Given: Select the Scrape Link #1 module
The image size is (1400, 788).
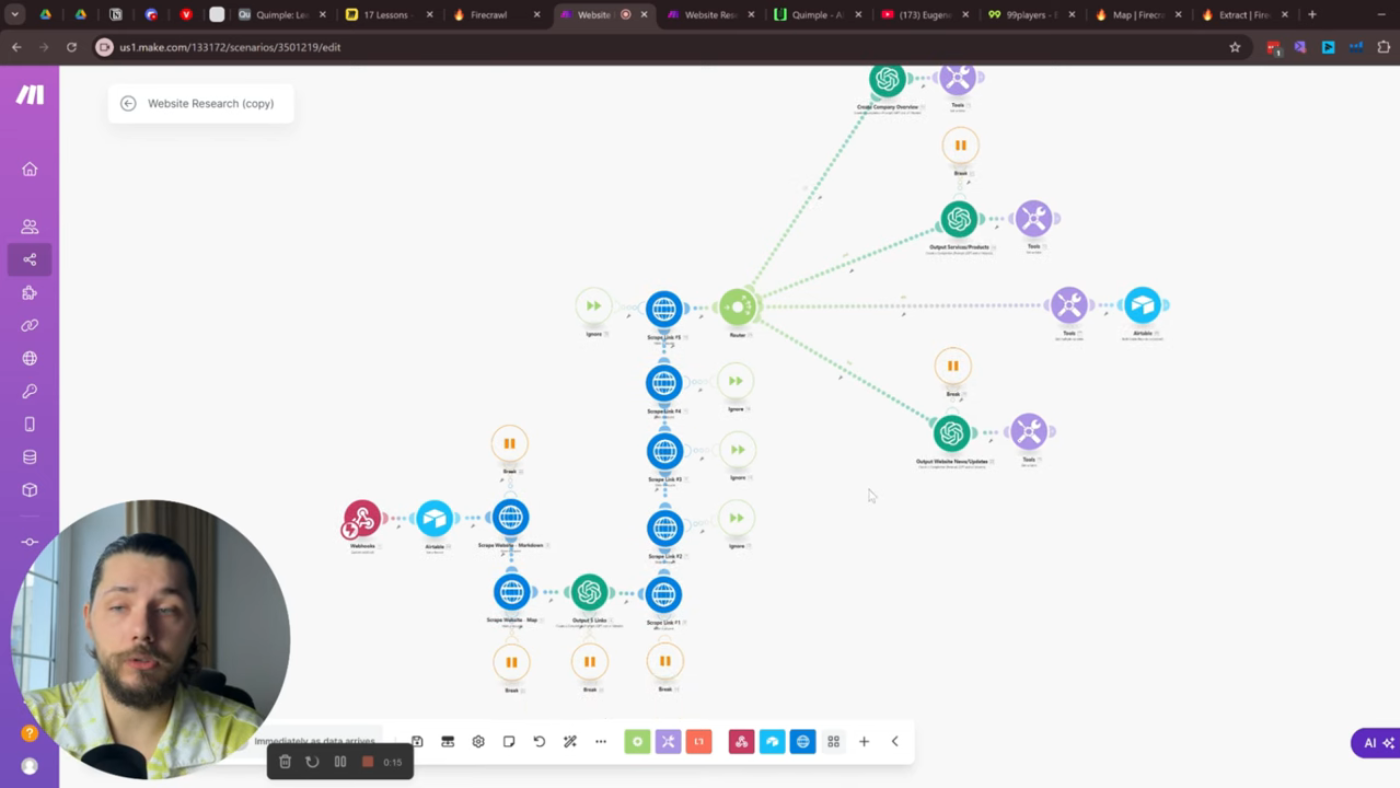Looking at the screenshot, I should (664, 594).
